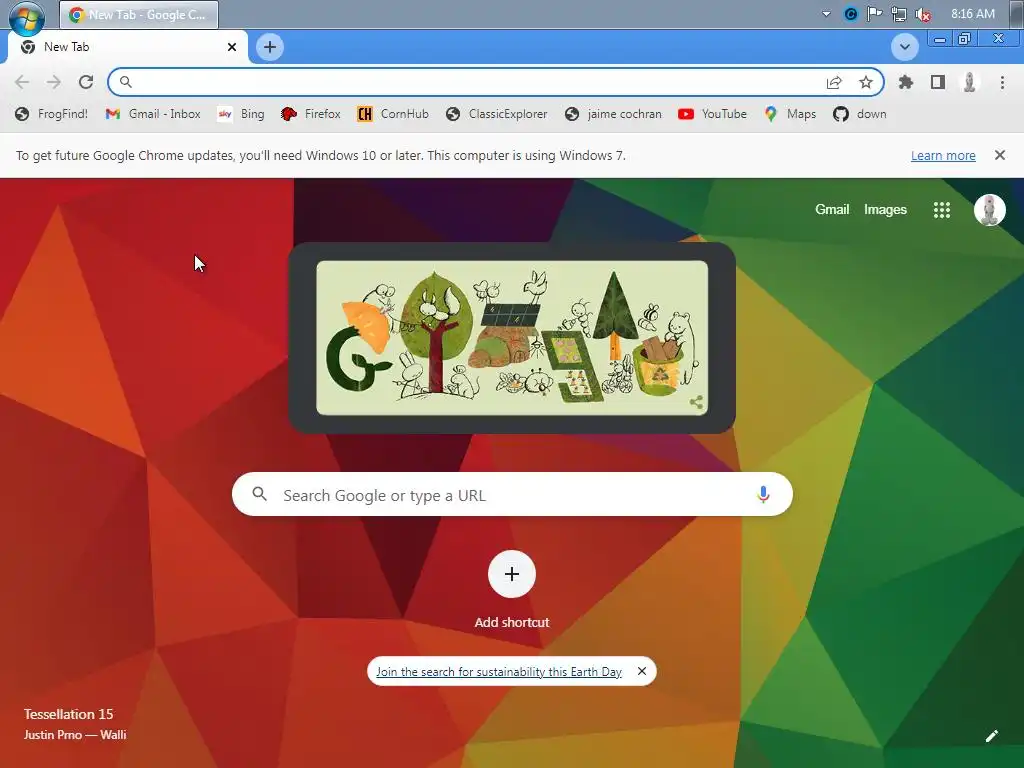Customize Chrome with the pencil icon
Viewport: 1024px width, 768px height.
point(992,736)
